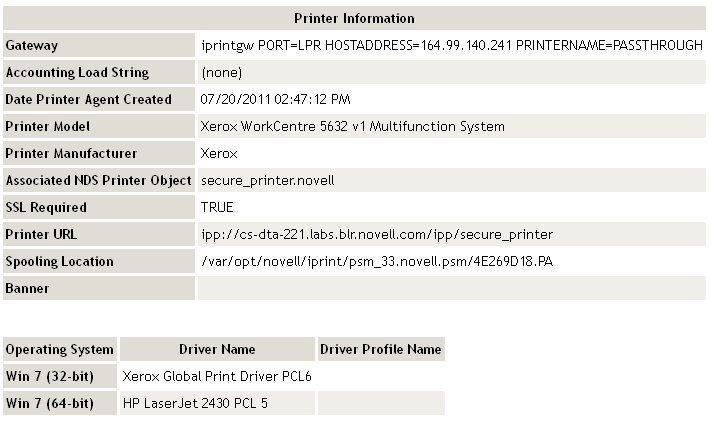Click the SSL Required TRUE value

(217, 208)
